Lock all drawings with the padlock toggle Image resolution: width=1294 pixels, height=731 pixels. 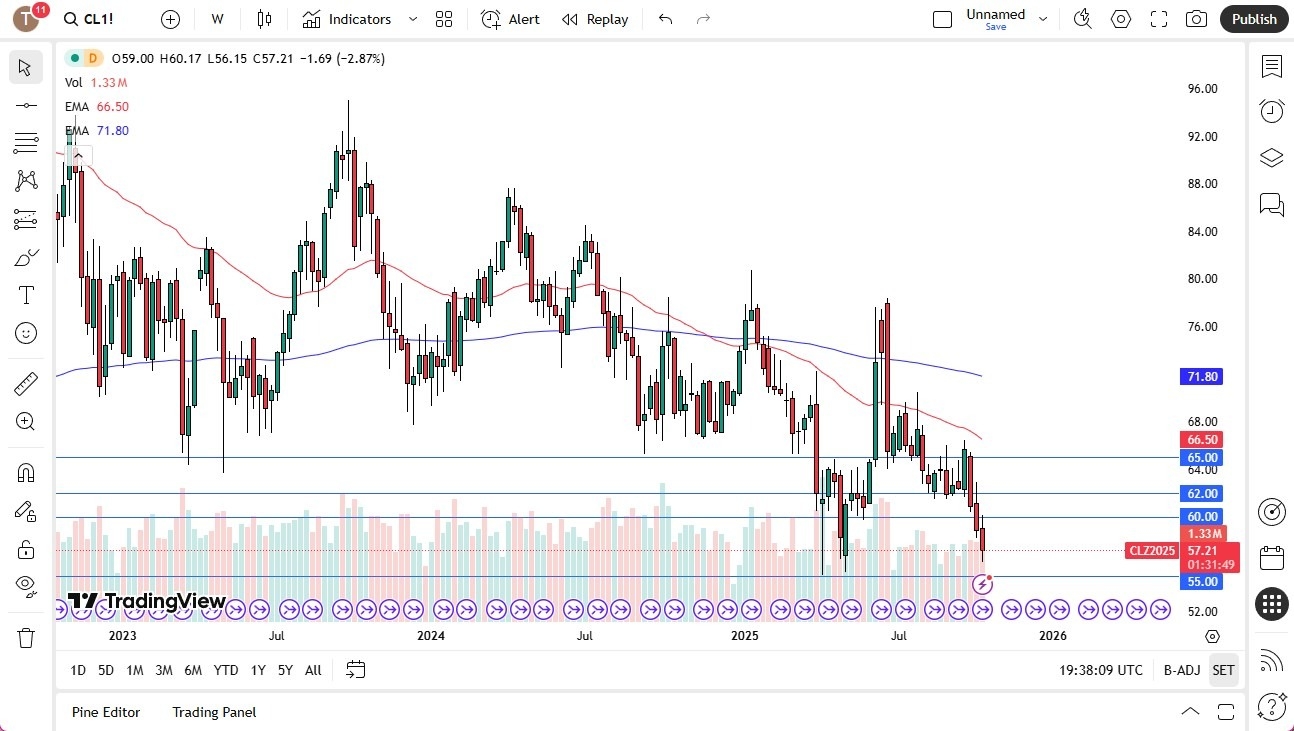pyautogui.click(x=25, y=549)
